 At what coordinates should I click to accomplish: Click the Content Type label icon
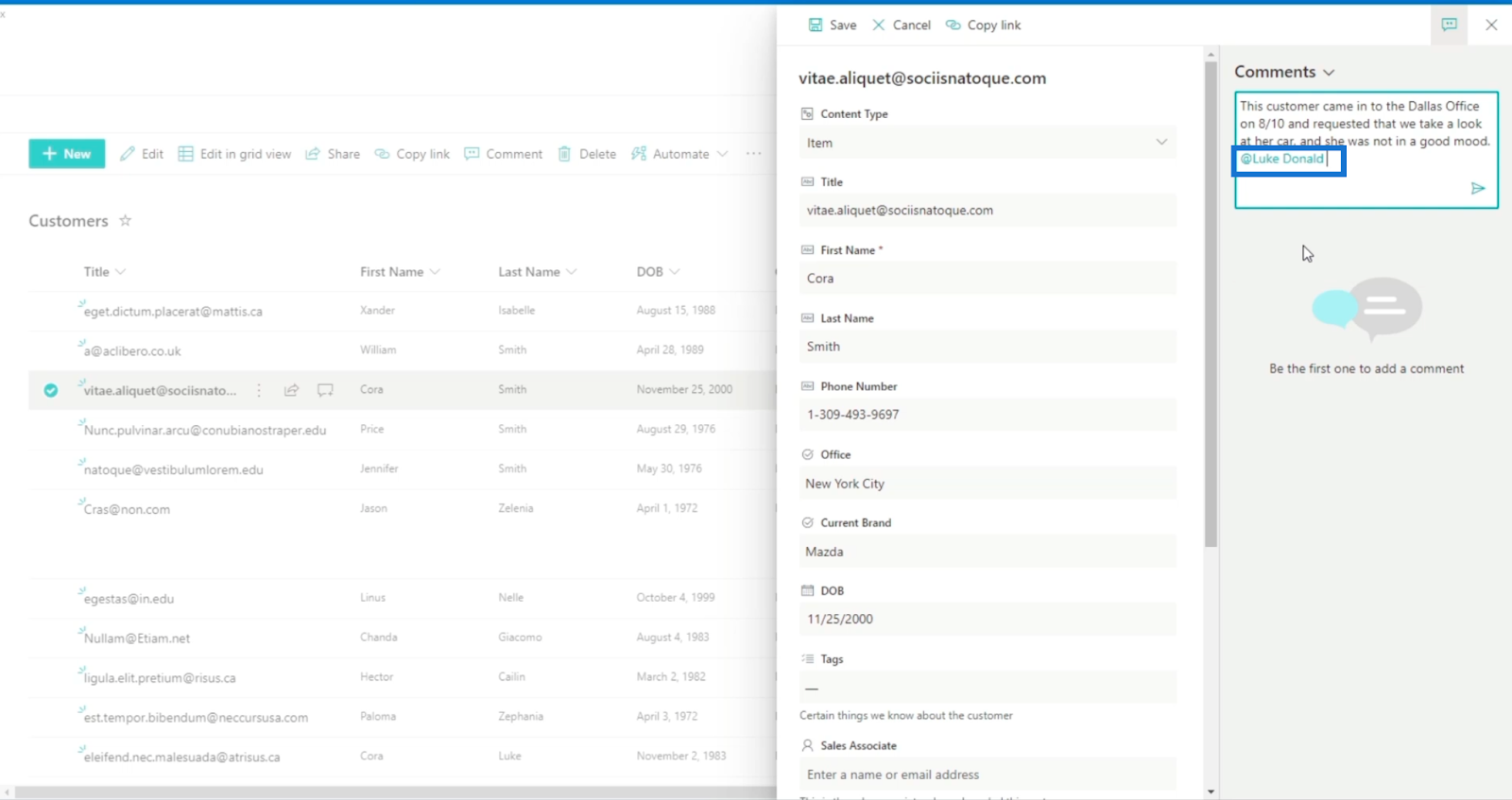click(807, 113)
